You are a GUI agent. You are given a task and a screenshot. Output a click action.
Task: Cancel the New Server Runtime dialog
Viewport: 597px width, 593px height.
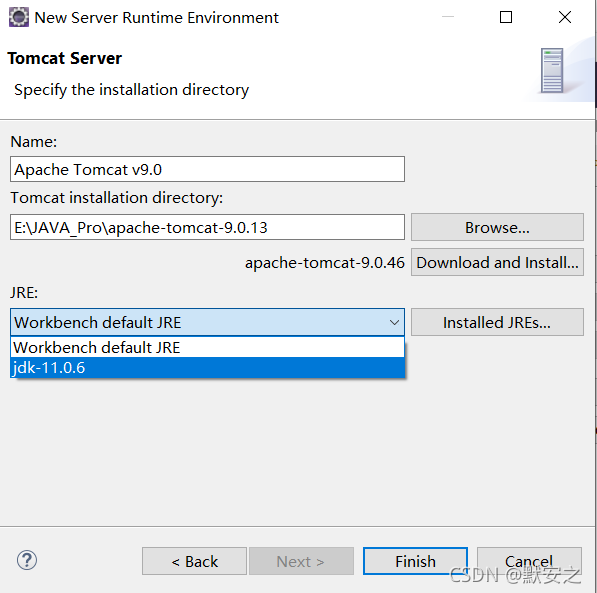[529, 561]
